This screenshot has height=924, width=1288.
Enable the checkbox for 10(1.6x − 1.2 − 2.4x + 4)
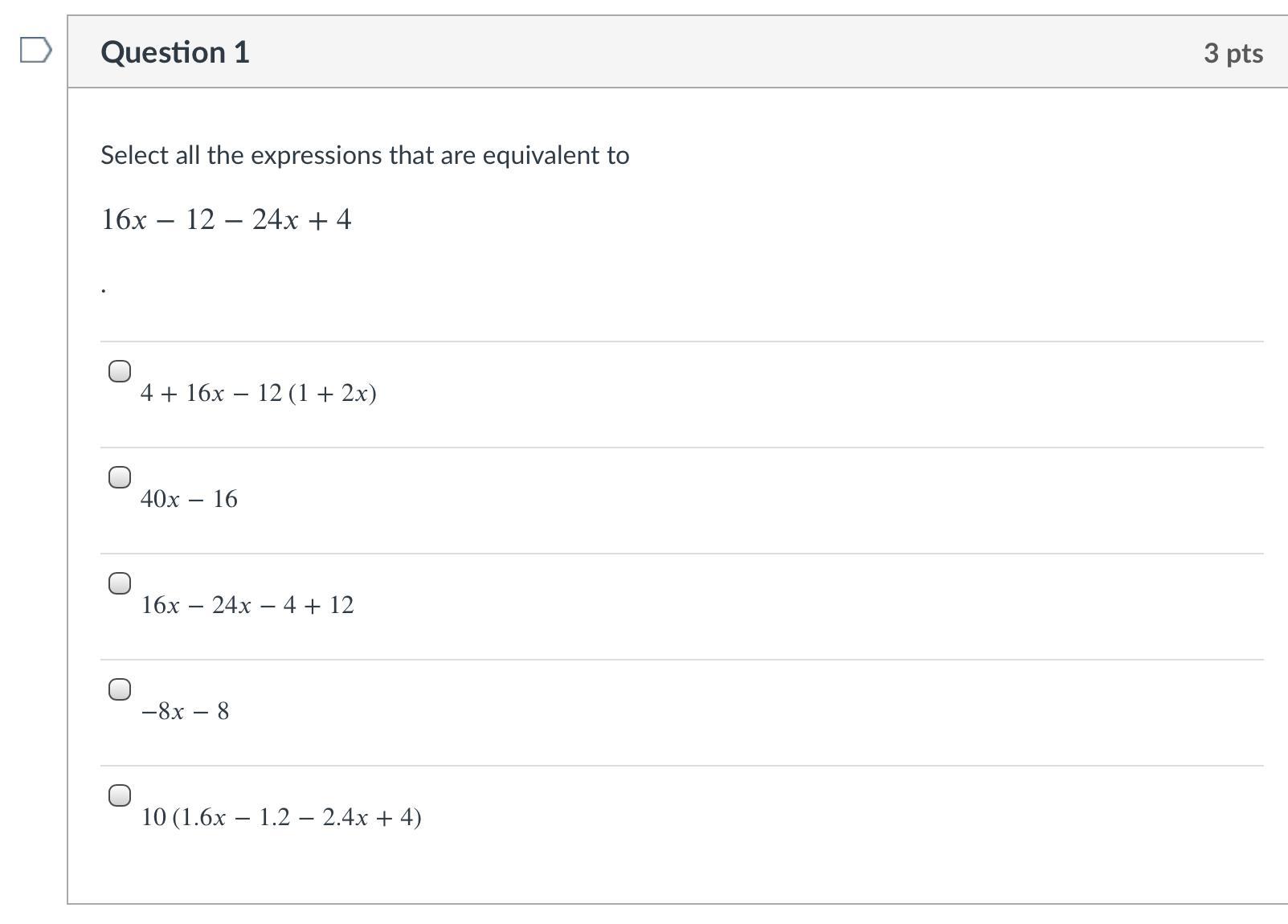click(120, 795)
